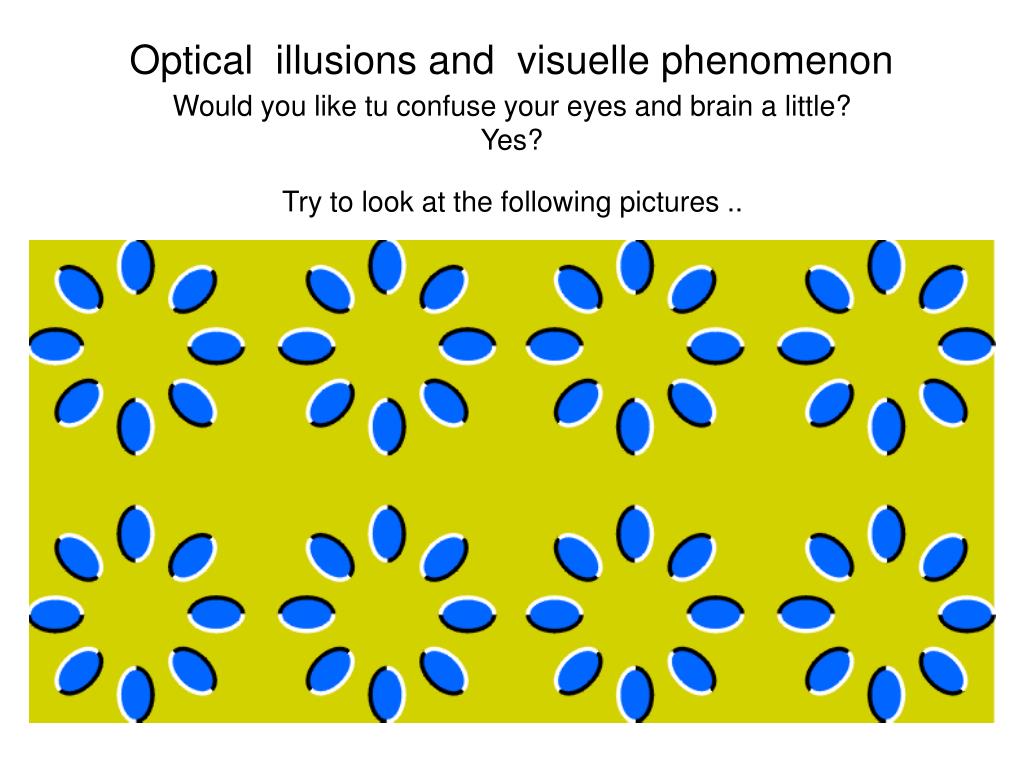Click the word "phenomenon" in the title
This screenshot has width=1024, height=768.
pos(775,61)
